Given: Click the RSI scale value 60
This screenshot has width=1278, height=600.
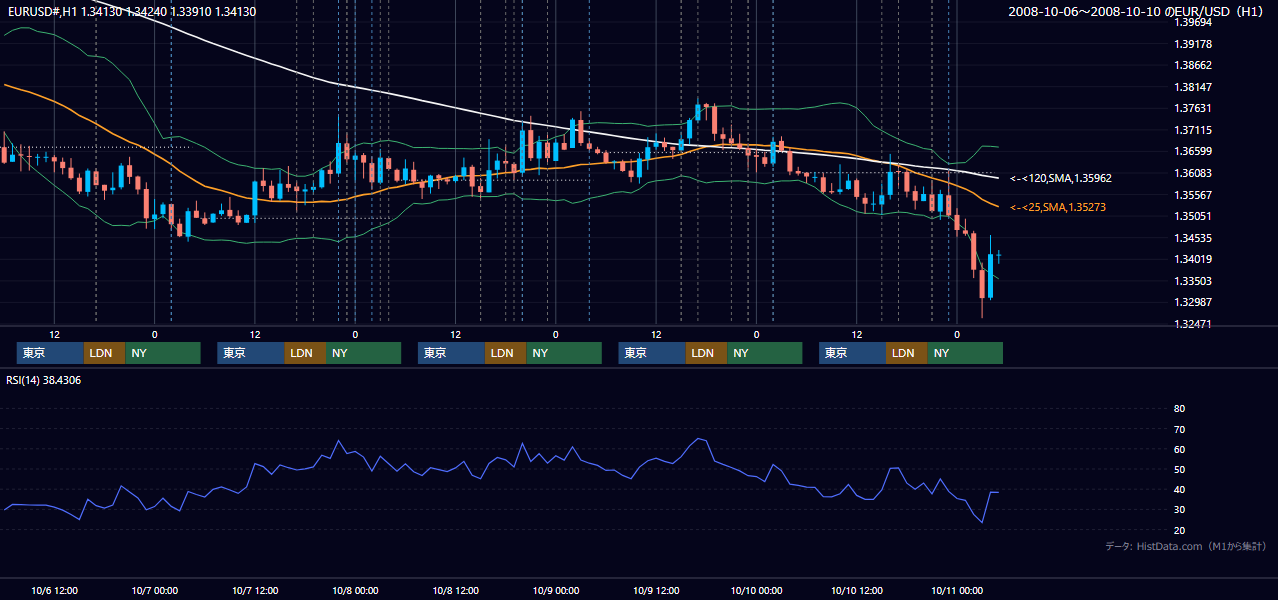Looking at the screenshot, I should 1179,449.
